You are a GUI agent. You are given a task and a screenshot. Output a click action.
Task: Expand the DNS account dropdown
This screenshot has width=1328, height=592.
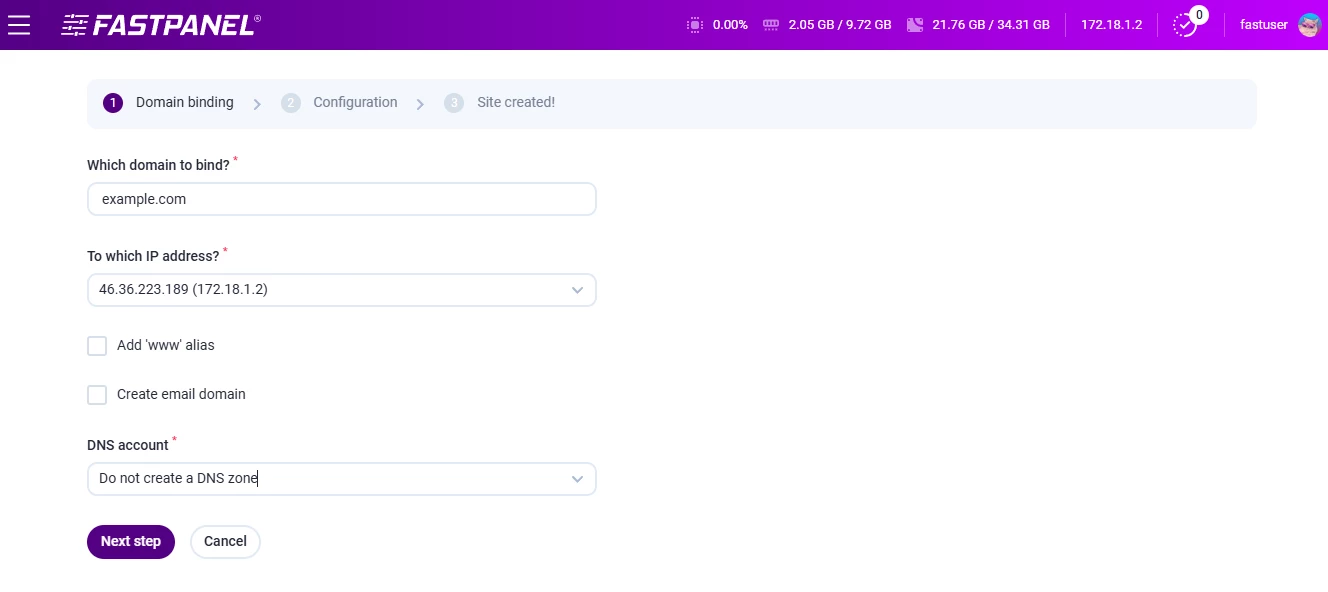point(342,478)
